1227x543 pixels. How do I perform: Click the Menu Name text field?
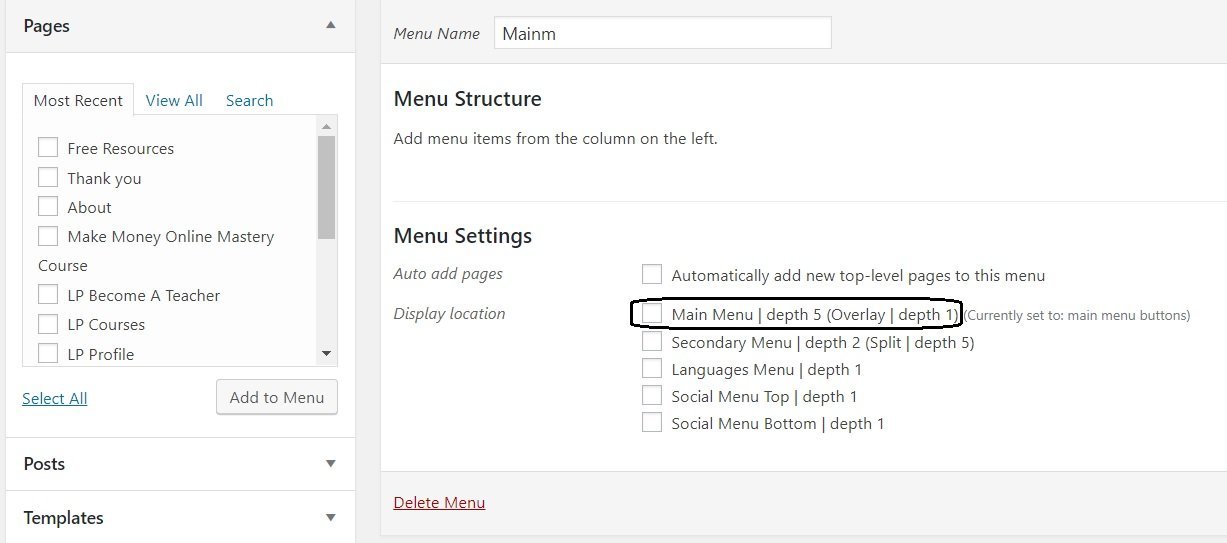[662, 33]
